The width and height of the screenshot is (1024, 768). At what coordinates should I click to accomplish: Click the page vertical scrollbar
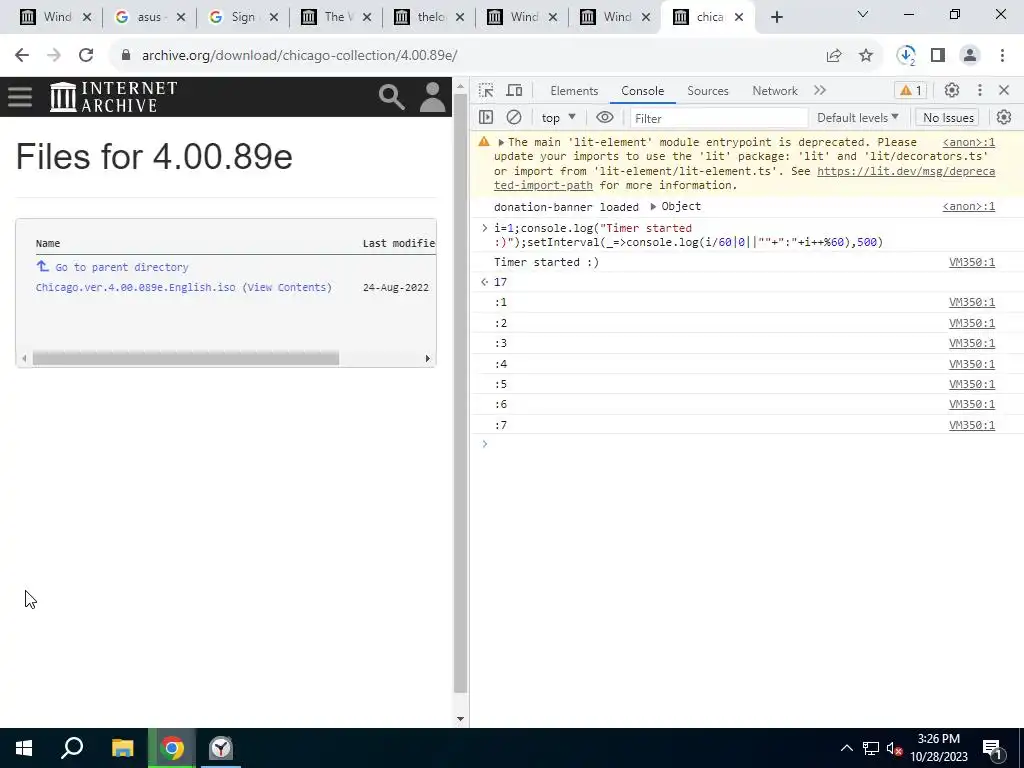point(460,394)
